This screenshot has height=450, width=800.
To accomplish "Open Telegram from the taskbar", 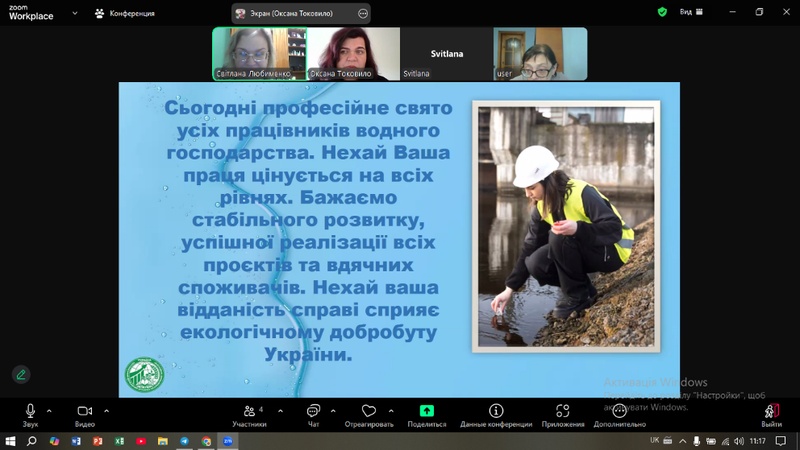I will (x=184, y=441).
